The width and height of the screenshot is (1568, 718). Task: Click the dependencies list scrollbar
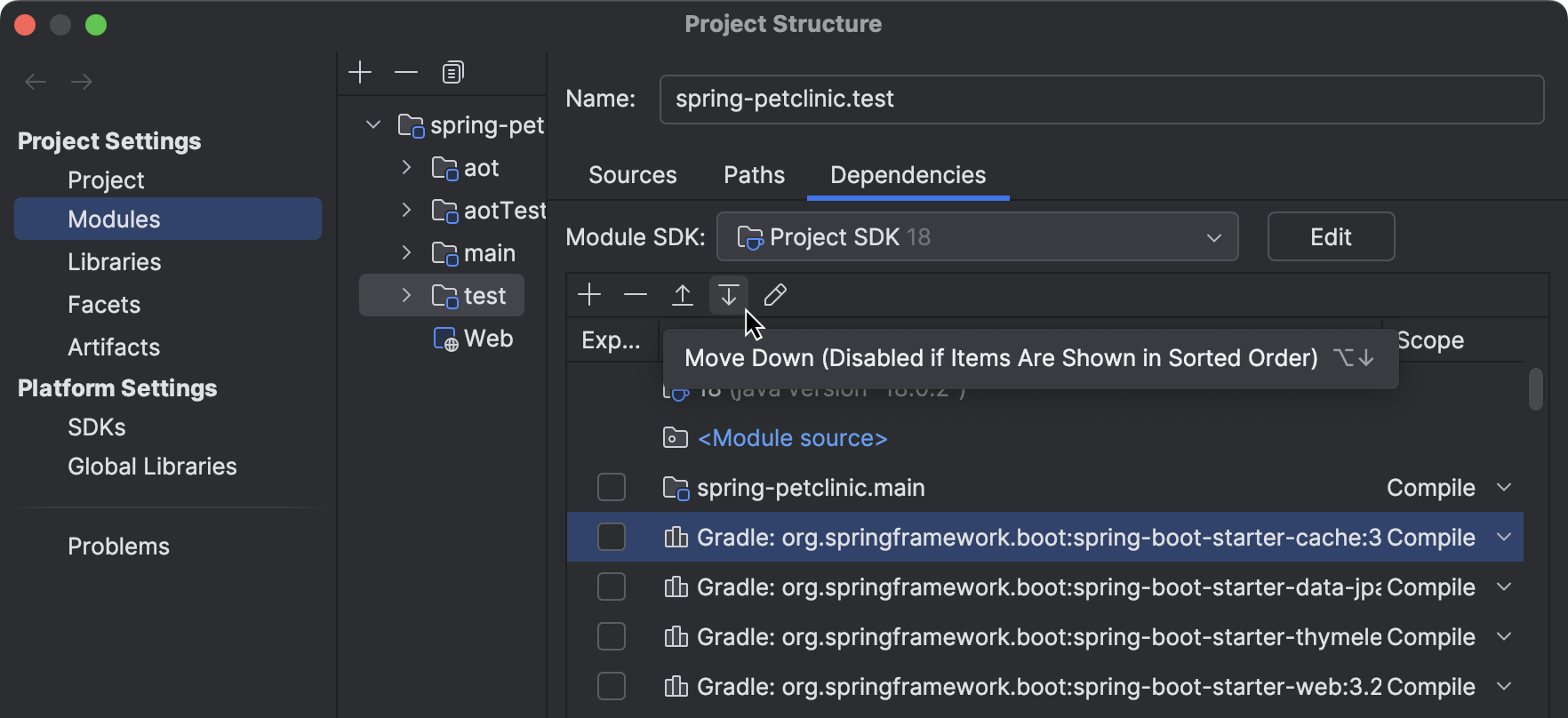coord(1535,389)
